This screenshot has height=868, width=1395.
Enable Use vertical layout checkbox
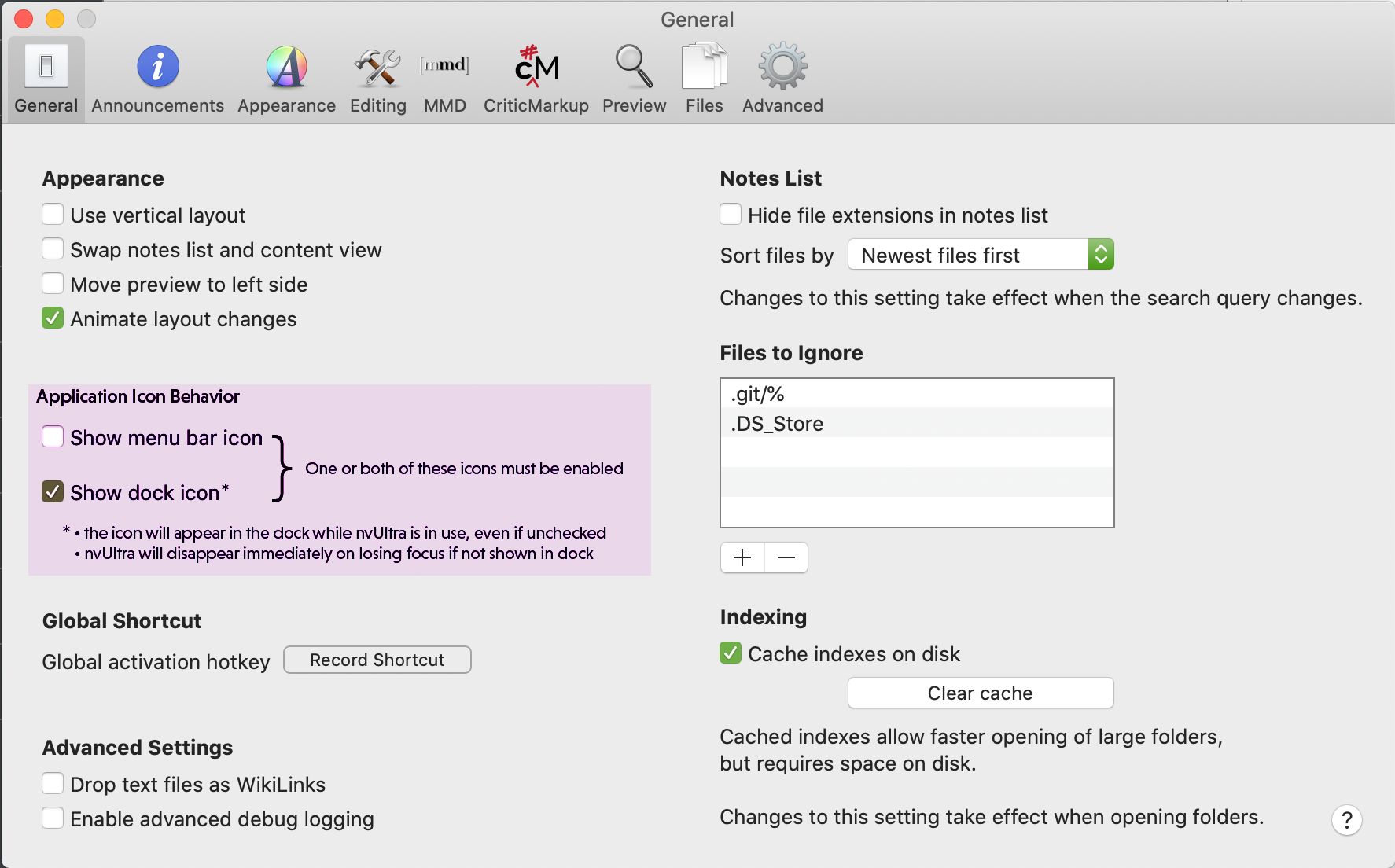pyautogui.click(x=53, y=215)
